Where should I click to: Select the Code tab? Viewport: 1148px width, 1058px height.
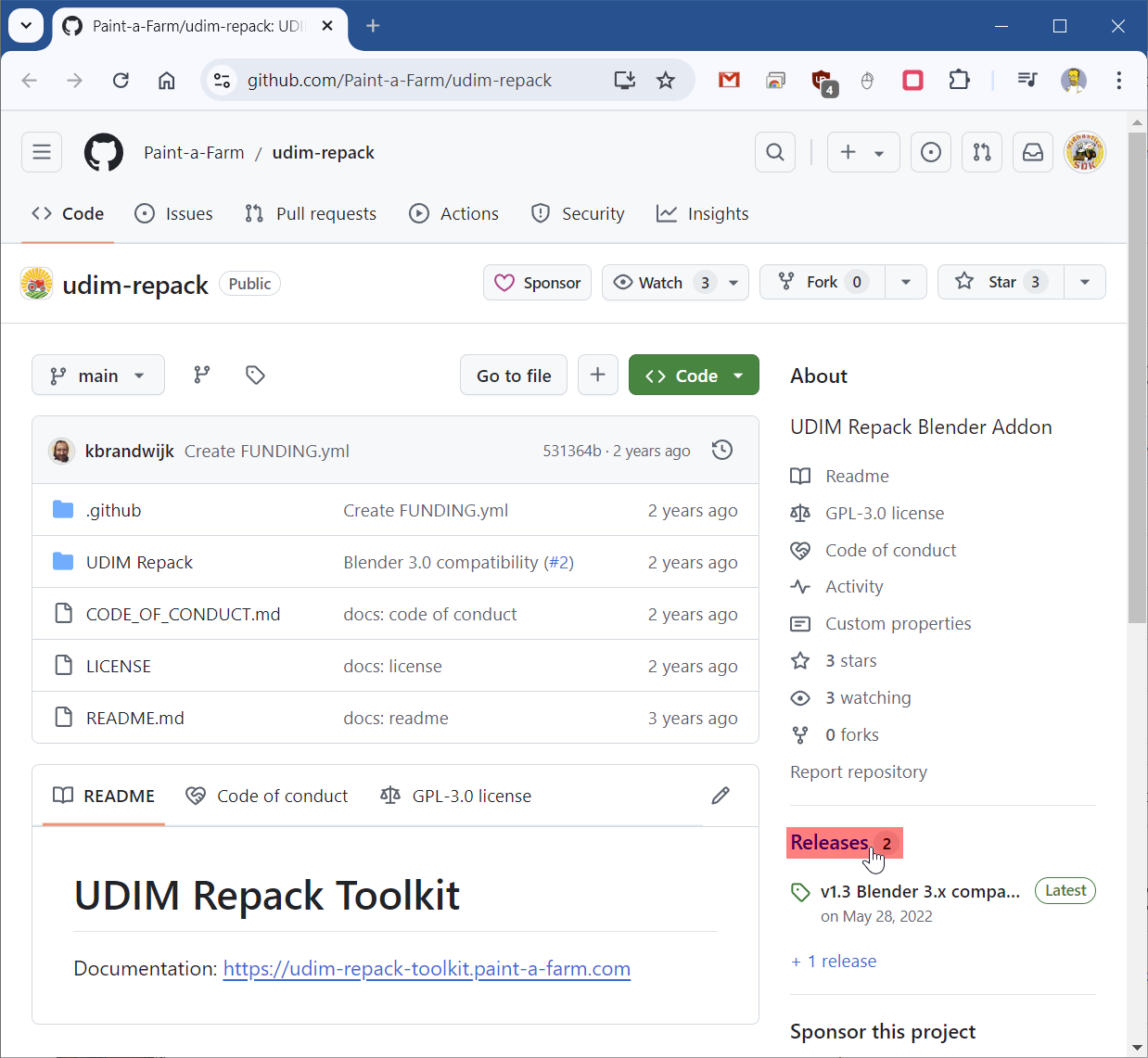click(68, 213)
